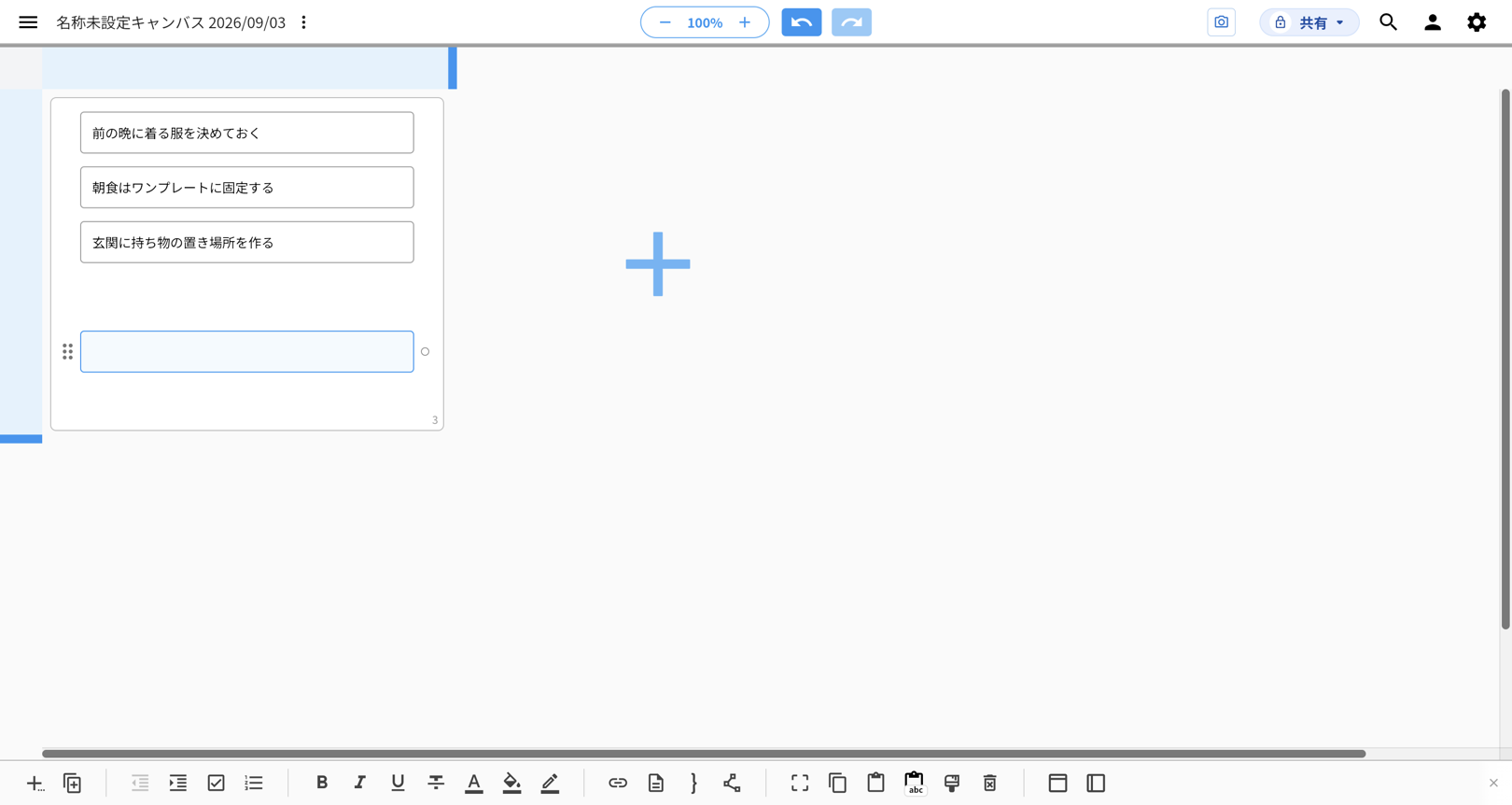The height and width of the screenshot is (805, 1512).
Task: Undo the last action
Action: (802, 22)
